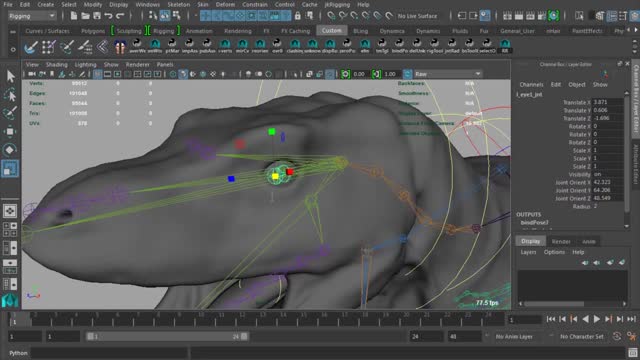Open the Render layer tab
Viewport: 640px width, 360px height.
pos(561,241)
